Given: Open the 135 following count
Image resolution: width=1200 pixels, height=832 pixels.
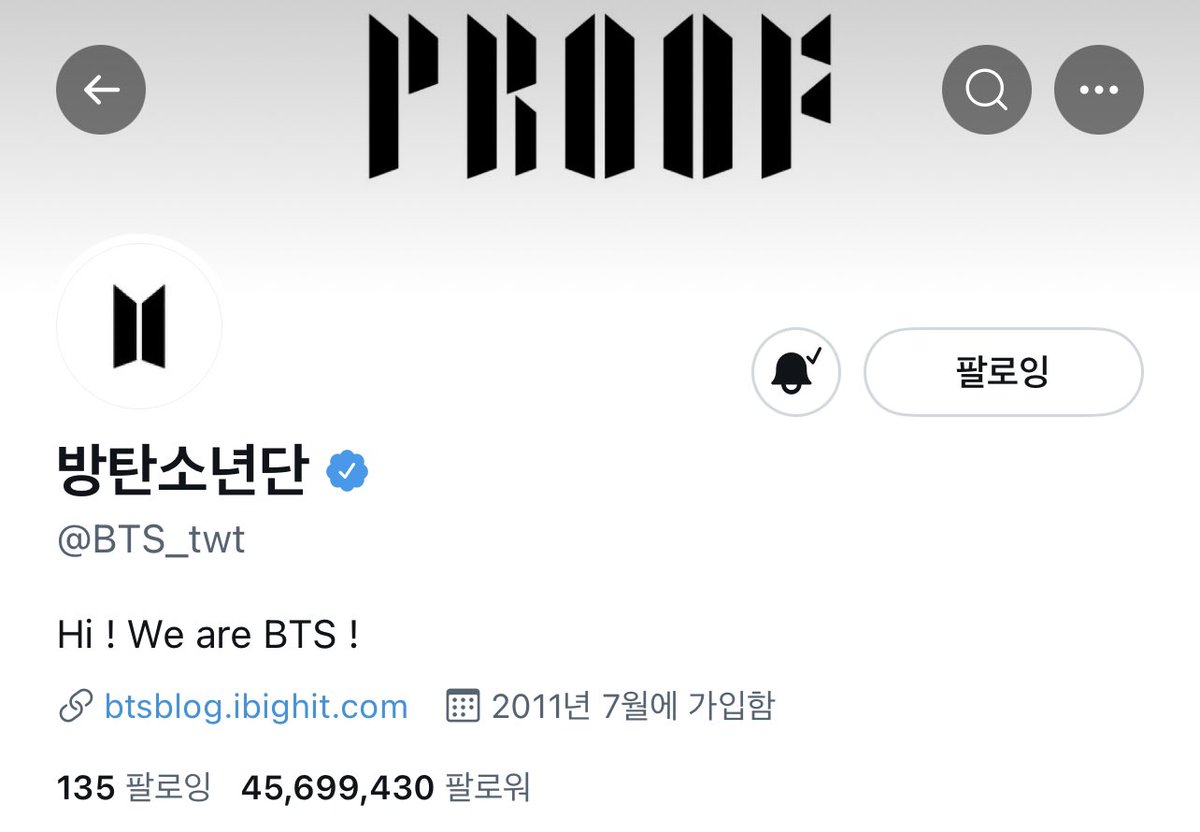Looking at the screenshot, I should pos(87,788).
